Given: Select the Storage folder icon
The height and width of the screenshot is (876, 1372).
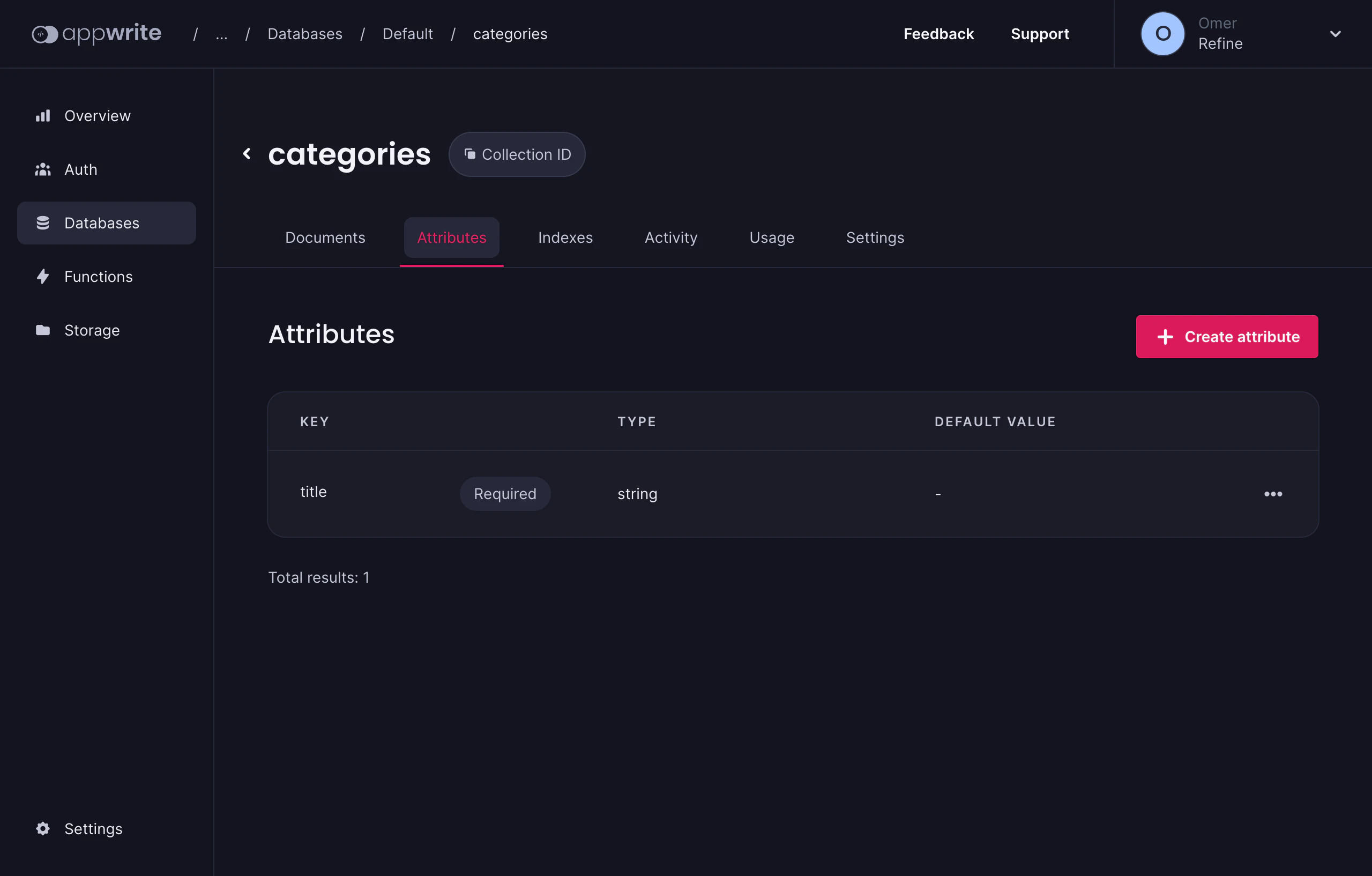Looking at the screenshot, I should coord(43,330).
